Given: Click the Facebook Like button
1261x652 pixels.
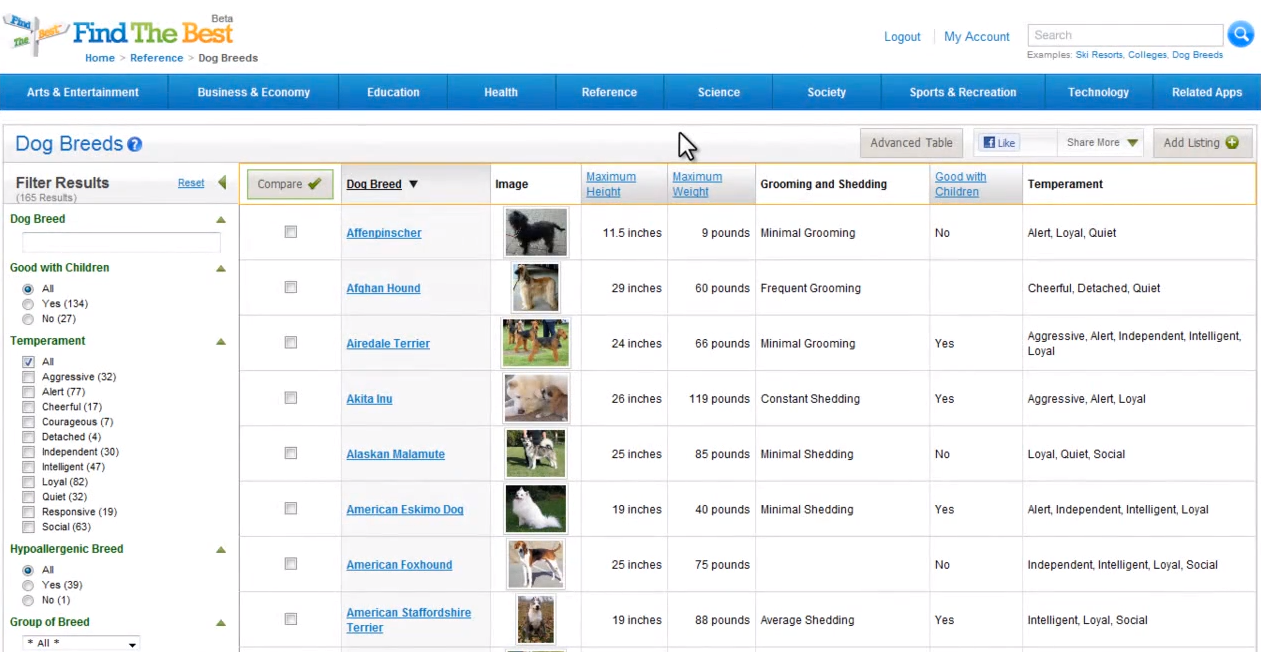Looking at the screenshot, I should [999, 142].
